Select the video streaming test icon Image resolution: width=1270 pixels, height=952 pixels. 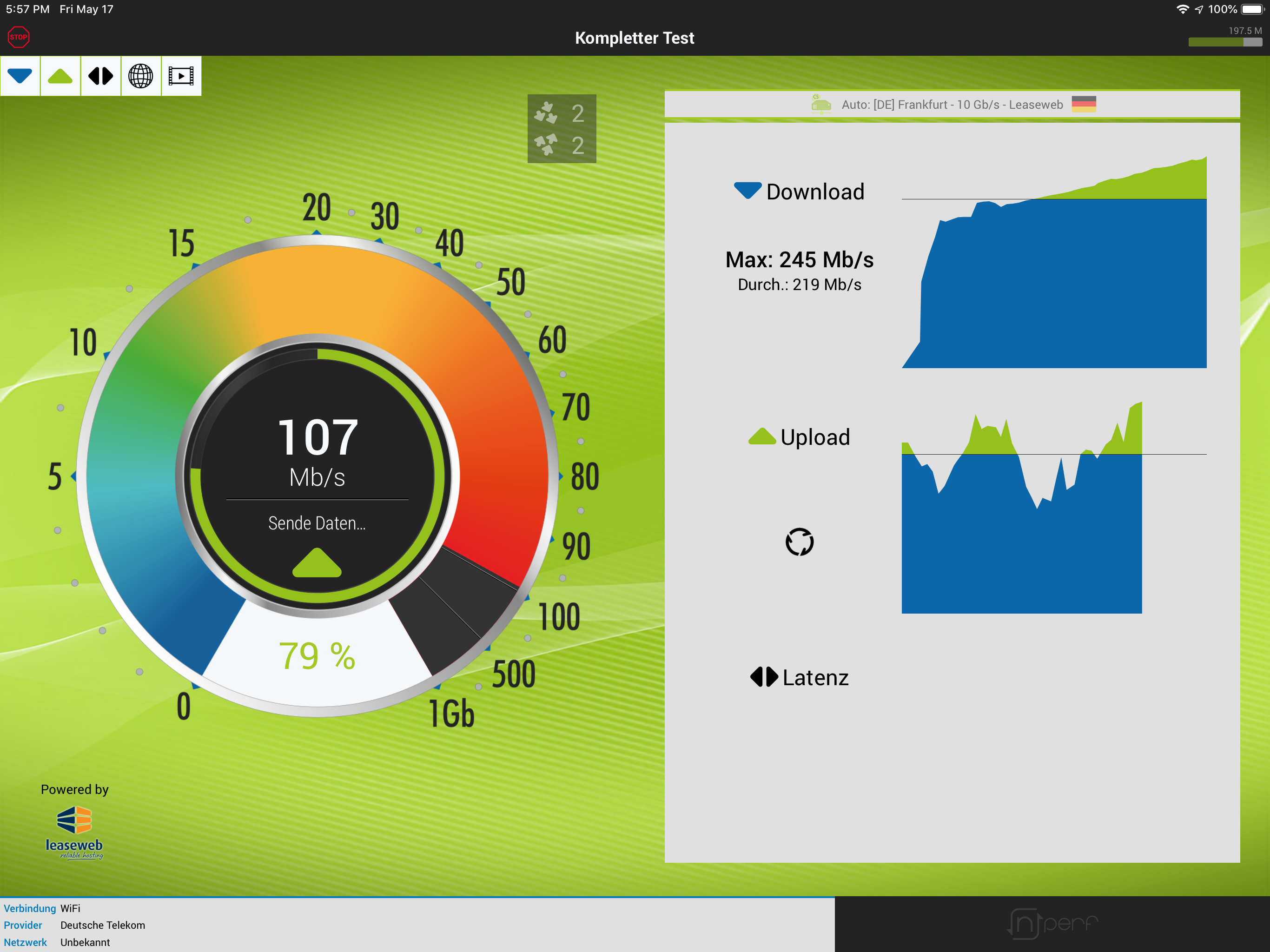pos(181,76)
